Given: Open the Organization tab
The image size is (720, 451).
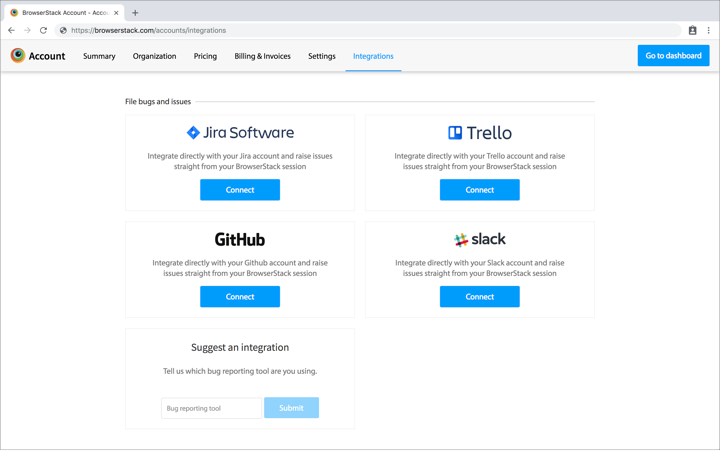Looking at the screenshot, I should [154, 56].
